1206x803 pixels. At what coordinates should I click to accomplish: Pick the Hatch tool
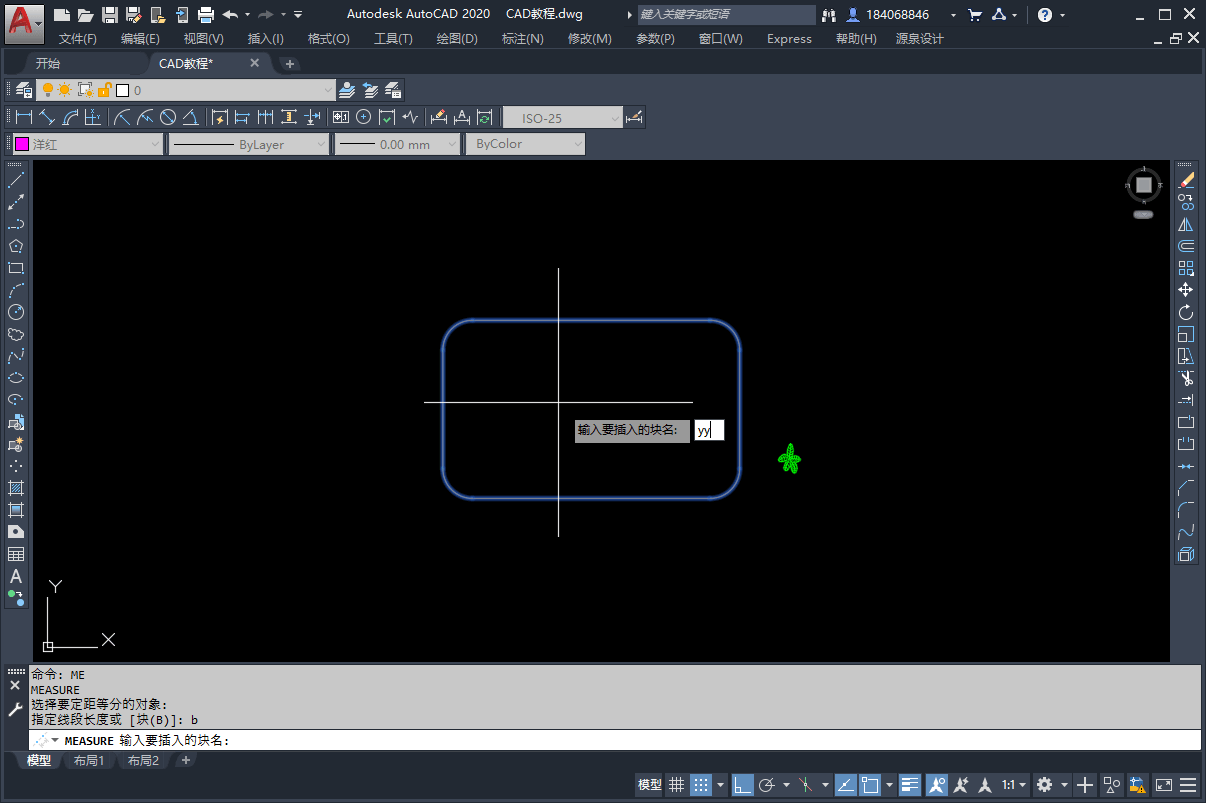coord(16,488)
